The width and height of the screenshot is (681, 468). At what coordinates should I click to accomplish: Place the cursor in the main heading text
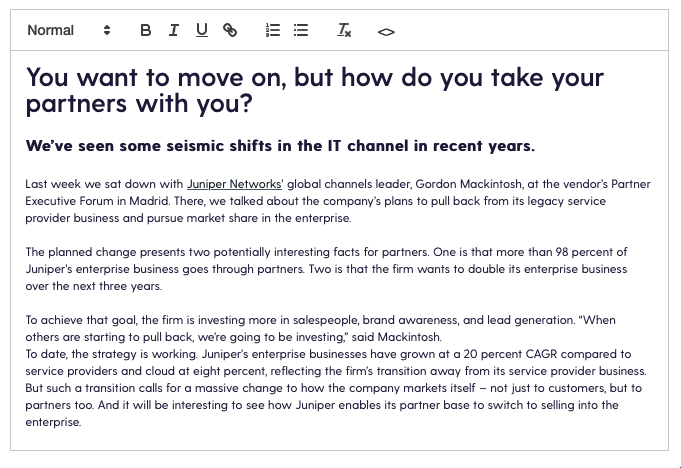click(314, 90)
